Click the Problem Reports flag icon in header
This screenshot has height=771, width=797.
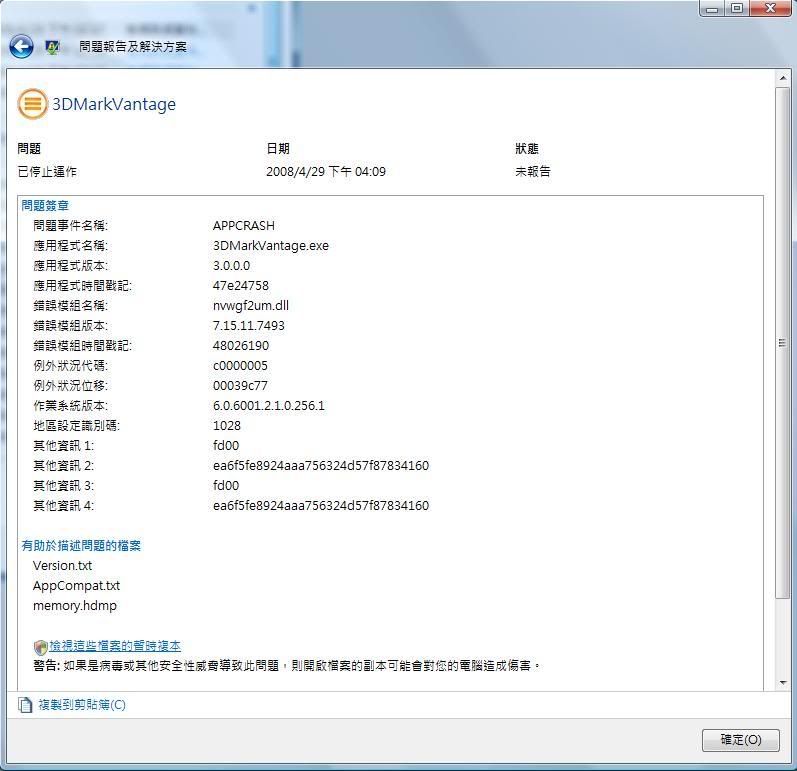[52, 47]
